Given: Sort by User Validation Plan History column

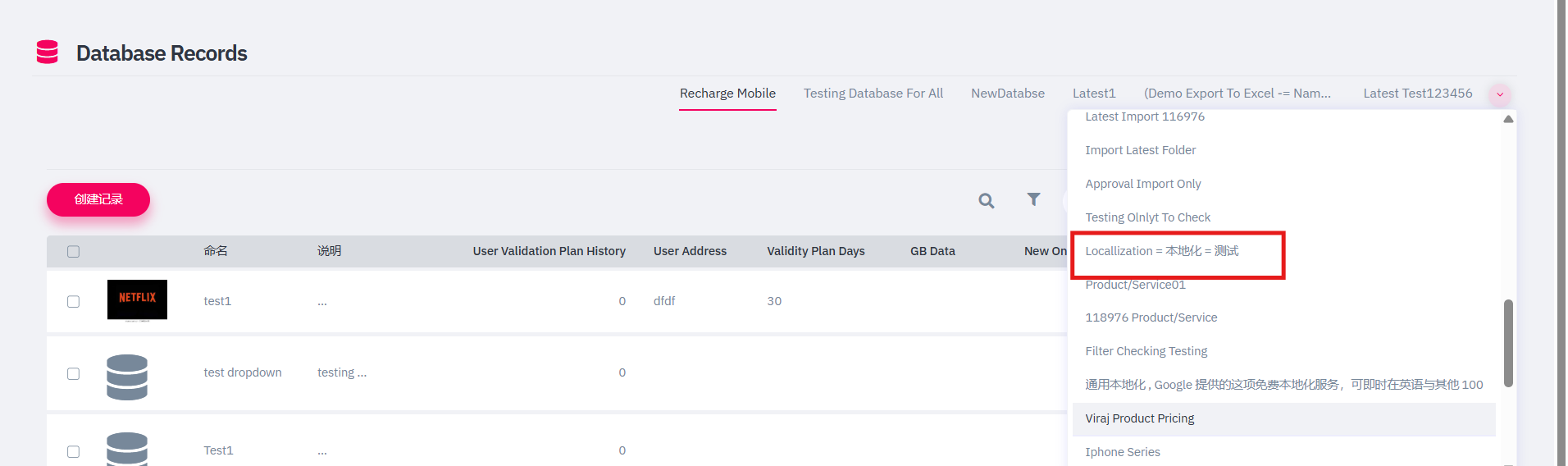Looking at the screenshot, I should coord(549,251).
